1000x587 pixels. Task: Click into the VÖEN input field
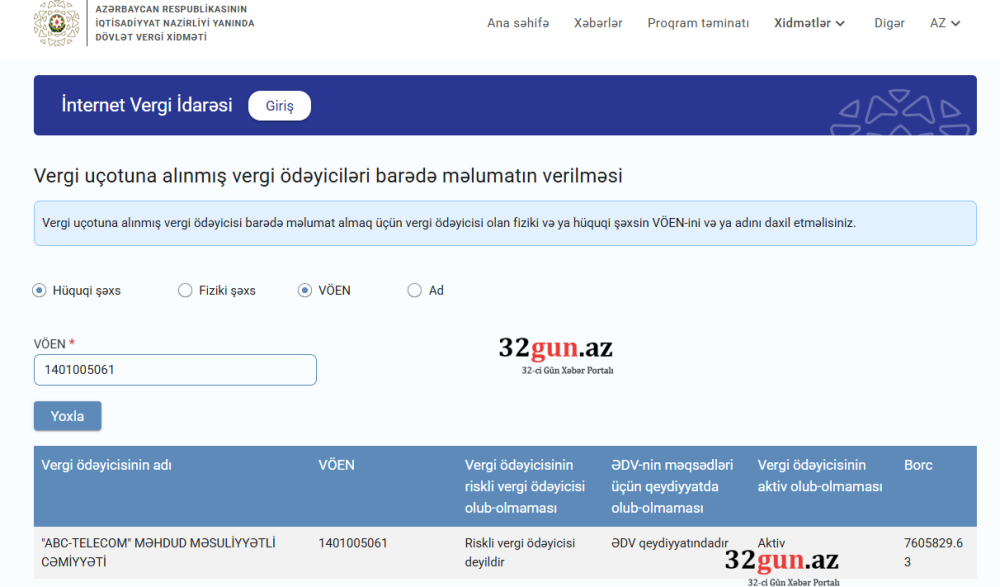175,370
